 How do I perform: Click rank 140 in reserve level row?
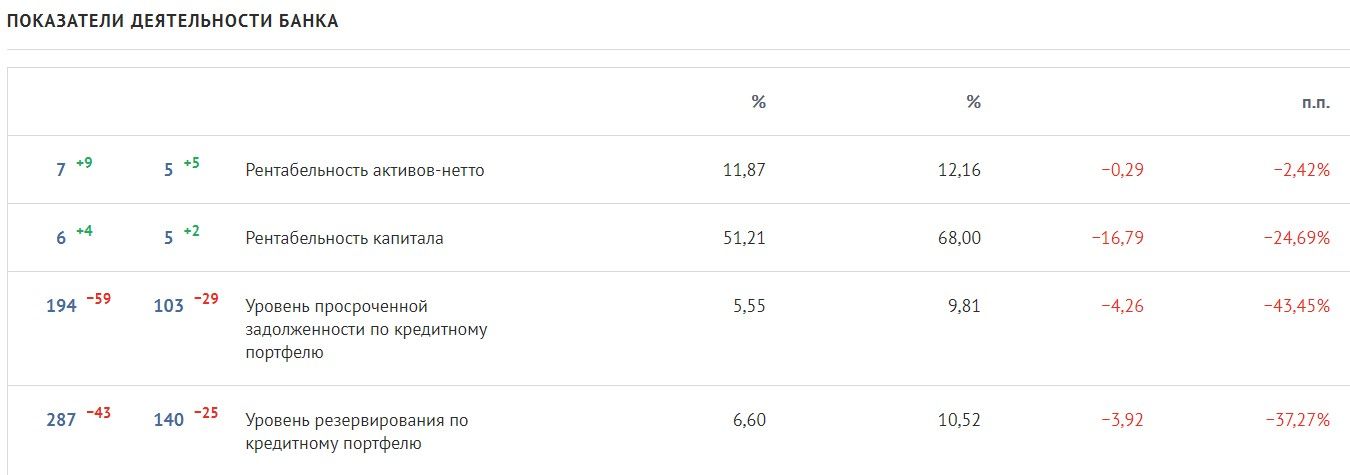(169, 420)
